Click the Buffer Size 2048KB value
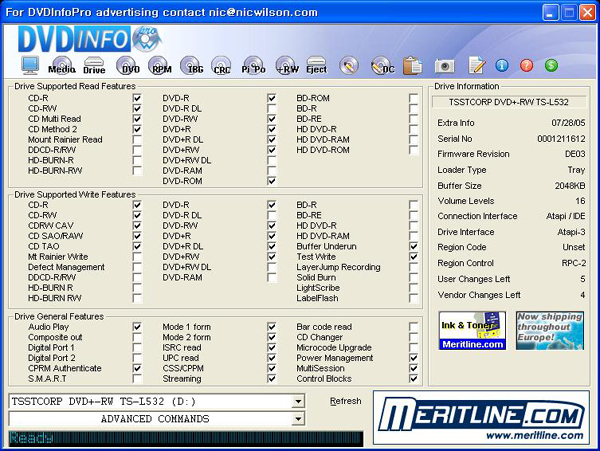The width and height of the screenshot is (600, 451). coord(570,186)
